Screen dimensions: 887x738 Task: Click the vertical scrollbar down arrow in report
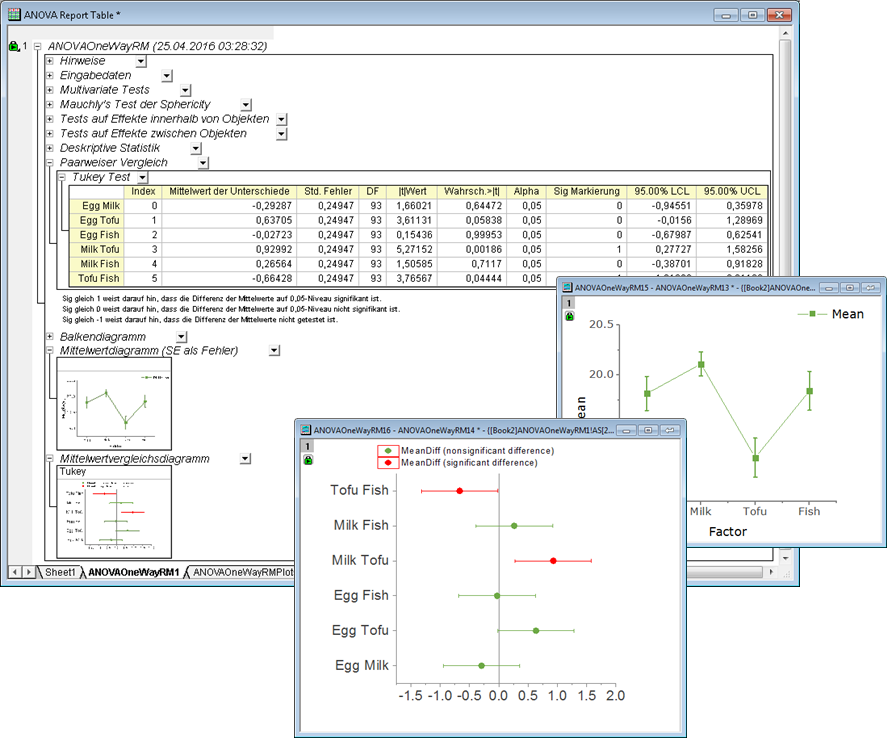pyautogui.click(x=785, y=558)
